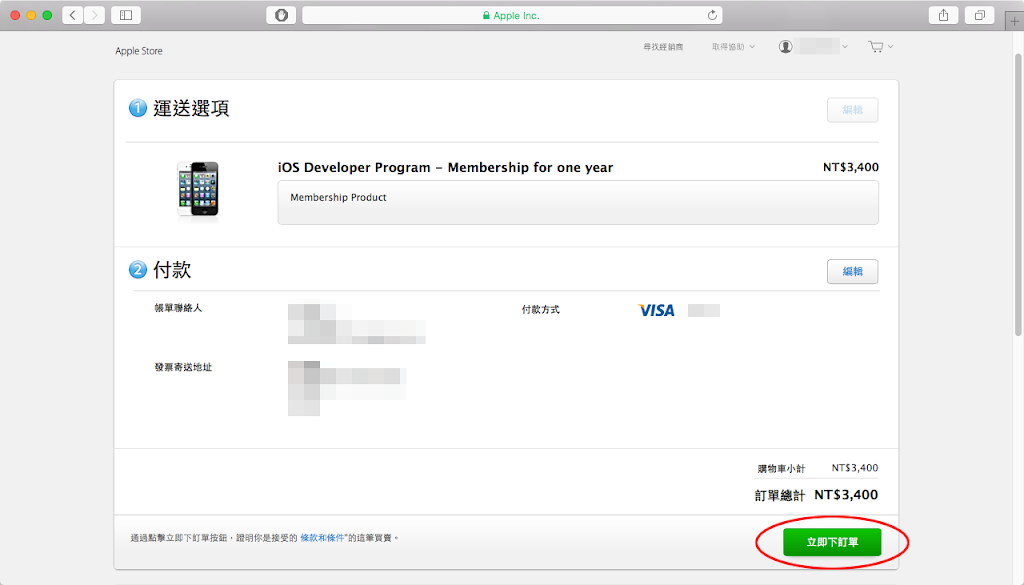Edit the 付款 payment section
1024x585 pixels.
(x=852, y=271)
